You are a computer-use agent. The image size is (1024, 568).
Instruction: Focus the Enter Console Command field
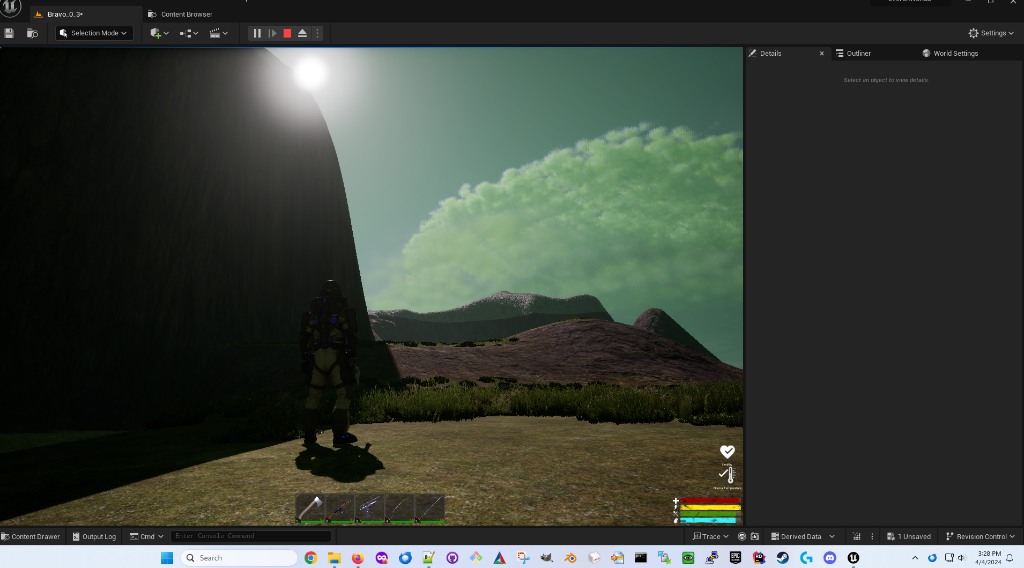[x=251, y=536]
